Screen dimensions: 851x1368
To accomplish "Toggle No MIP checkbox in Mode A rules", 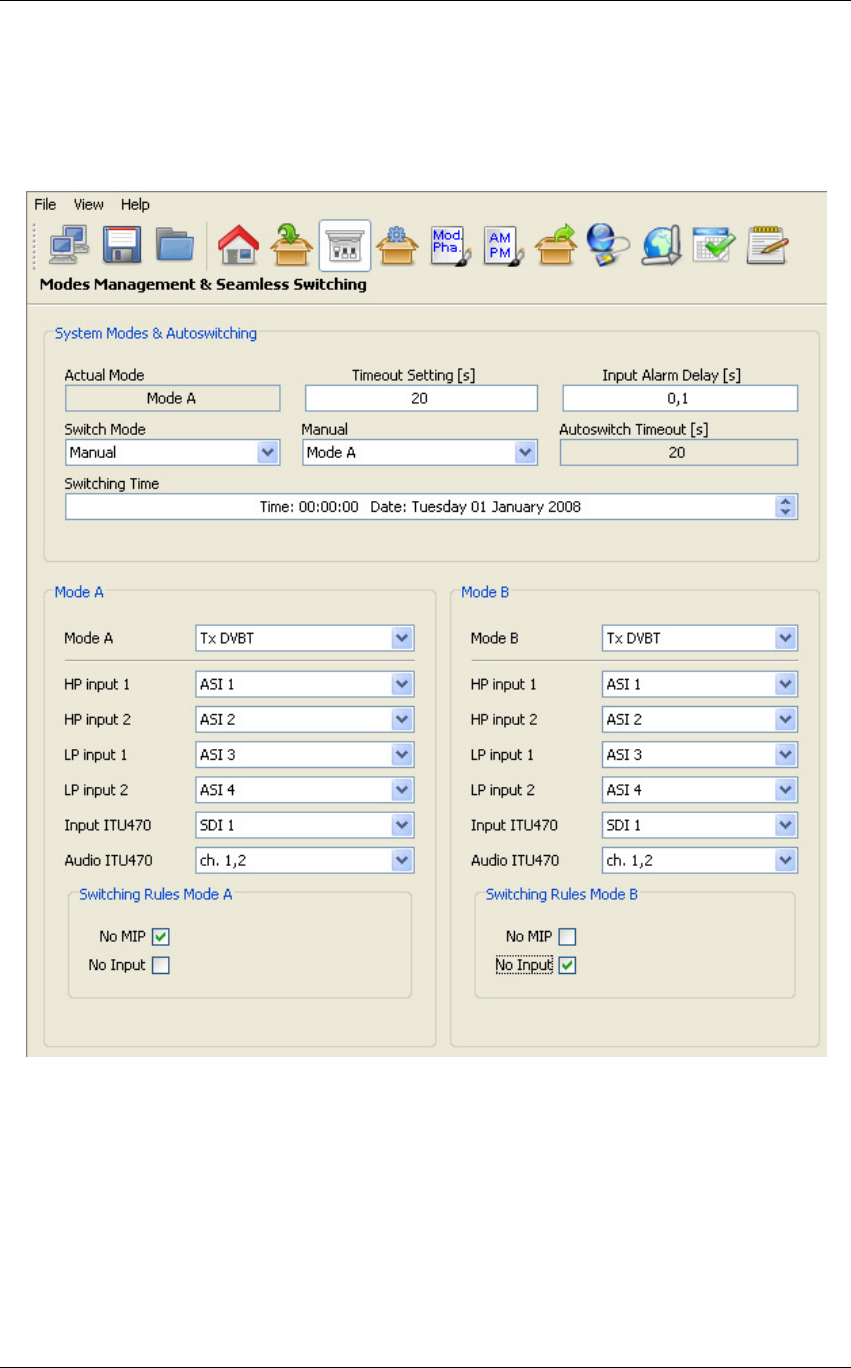I will pos(161,937).
